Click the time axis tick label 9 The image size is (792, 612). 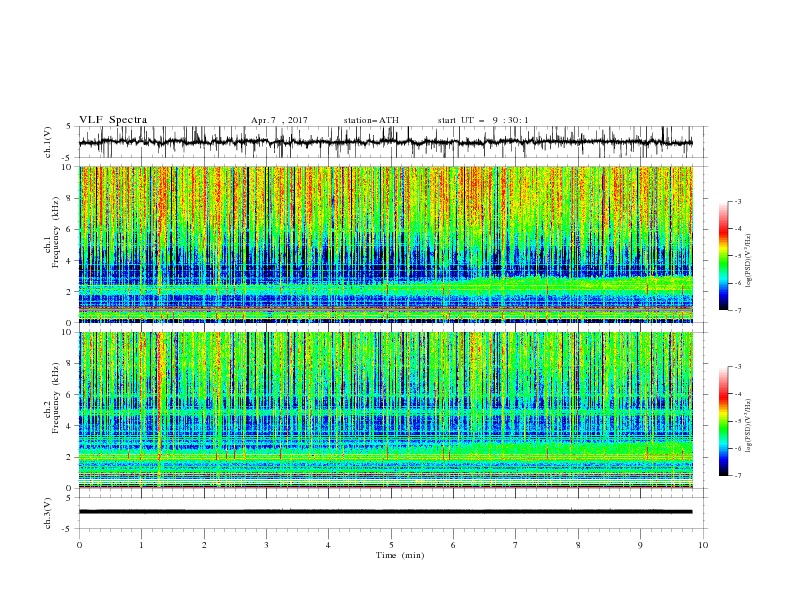pyautogui.click(x=640, y=545)
